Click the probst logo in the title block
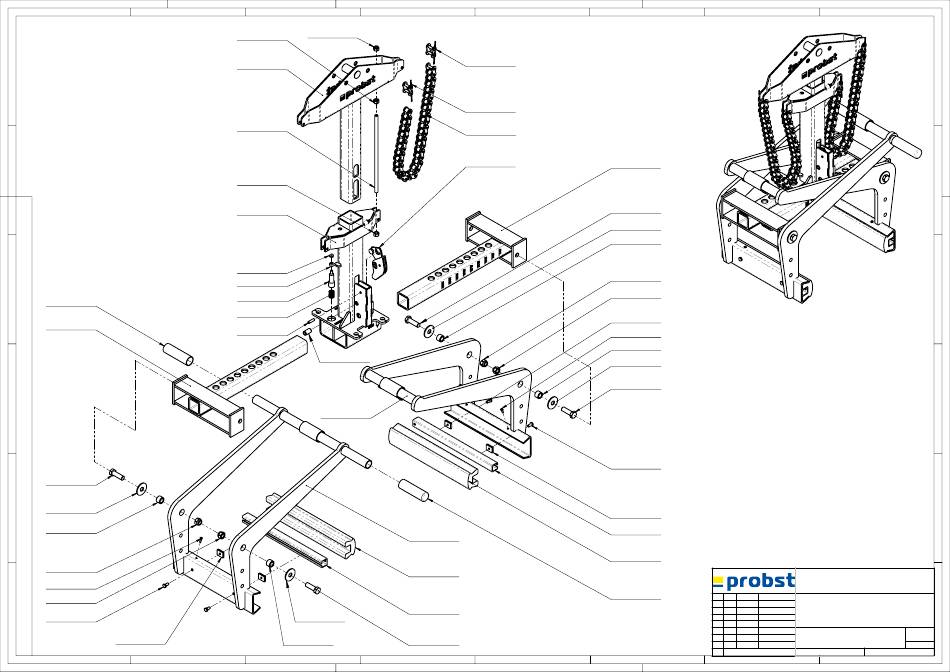 754,581
